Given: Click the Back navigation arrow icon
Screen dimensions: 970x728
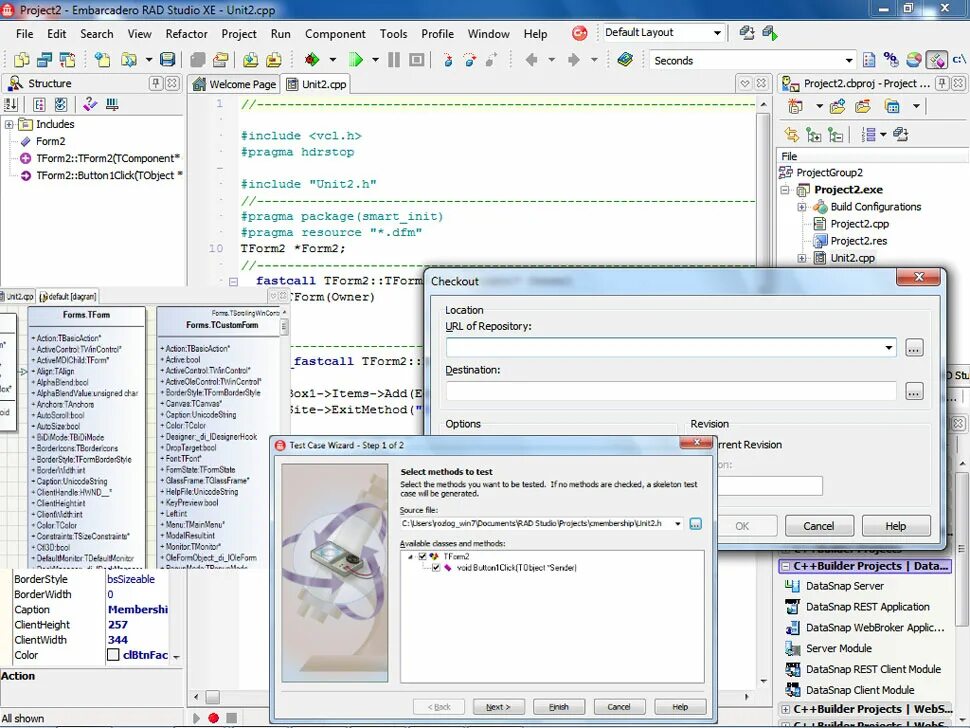Looking at the screenshot, I should [x=531, y=60].
